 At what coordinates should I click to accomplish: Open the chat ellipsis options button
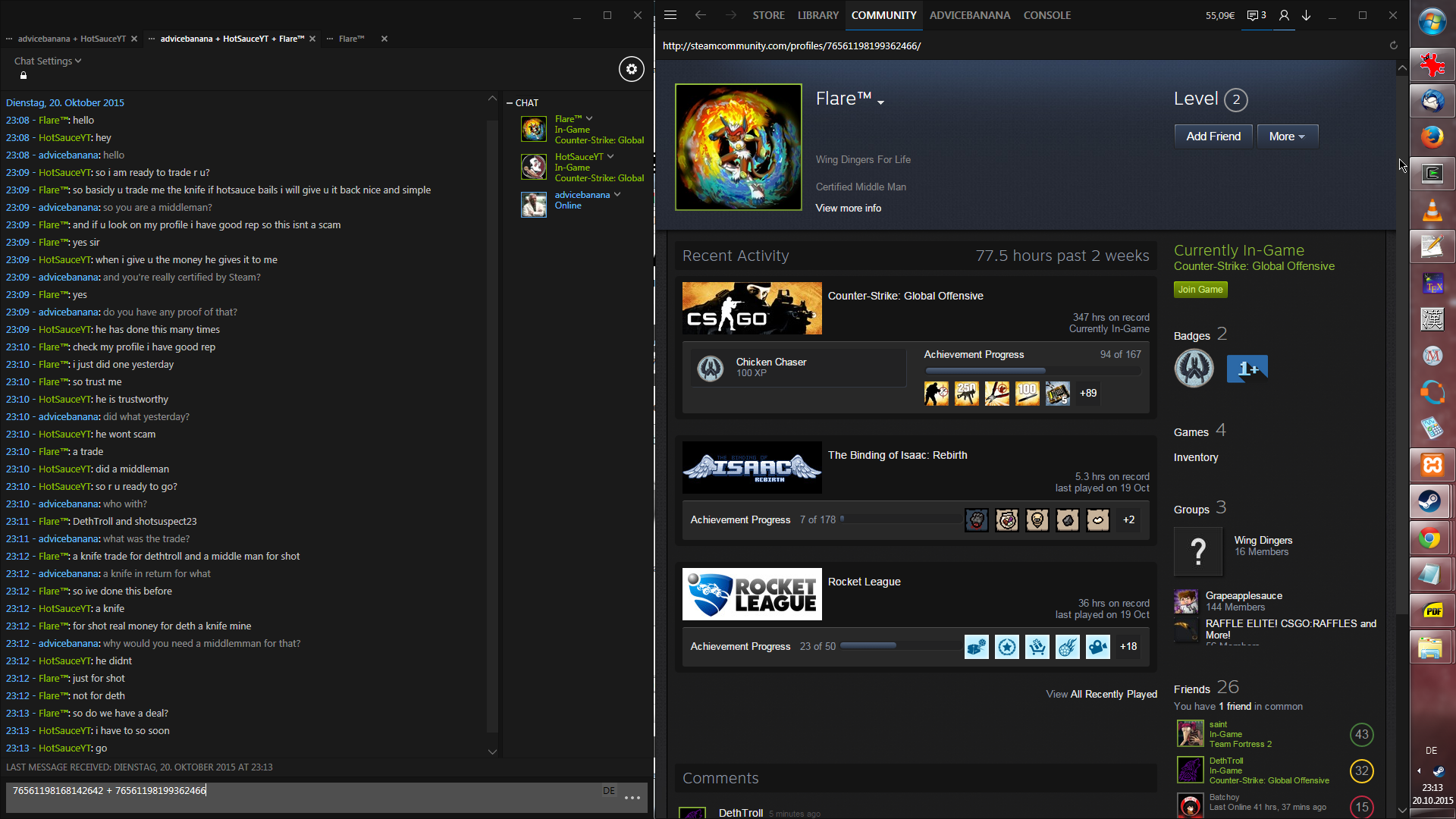point(632,798)
